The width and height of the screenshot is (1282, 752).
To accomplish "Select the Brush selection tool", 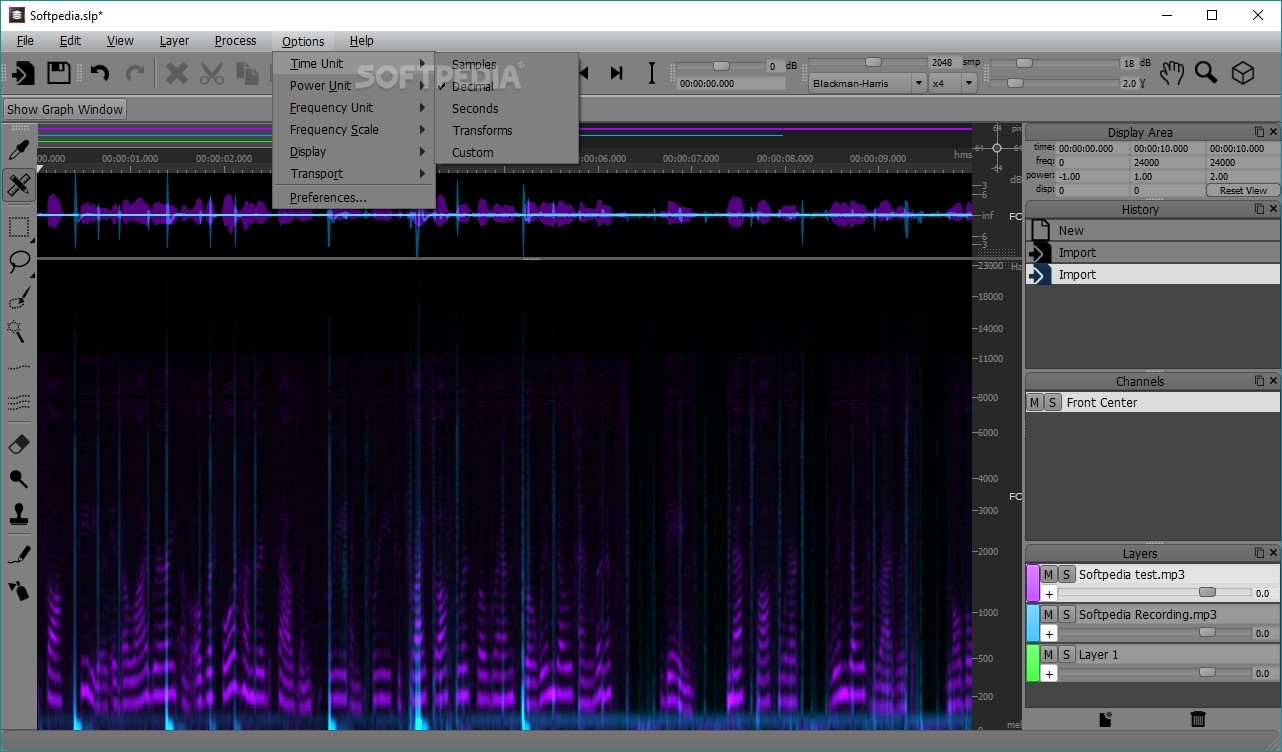I will pos(19,297).
